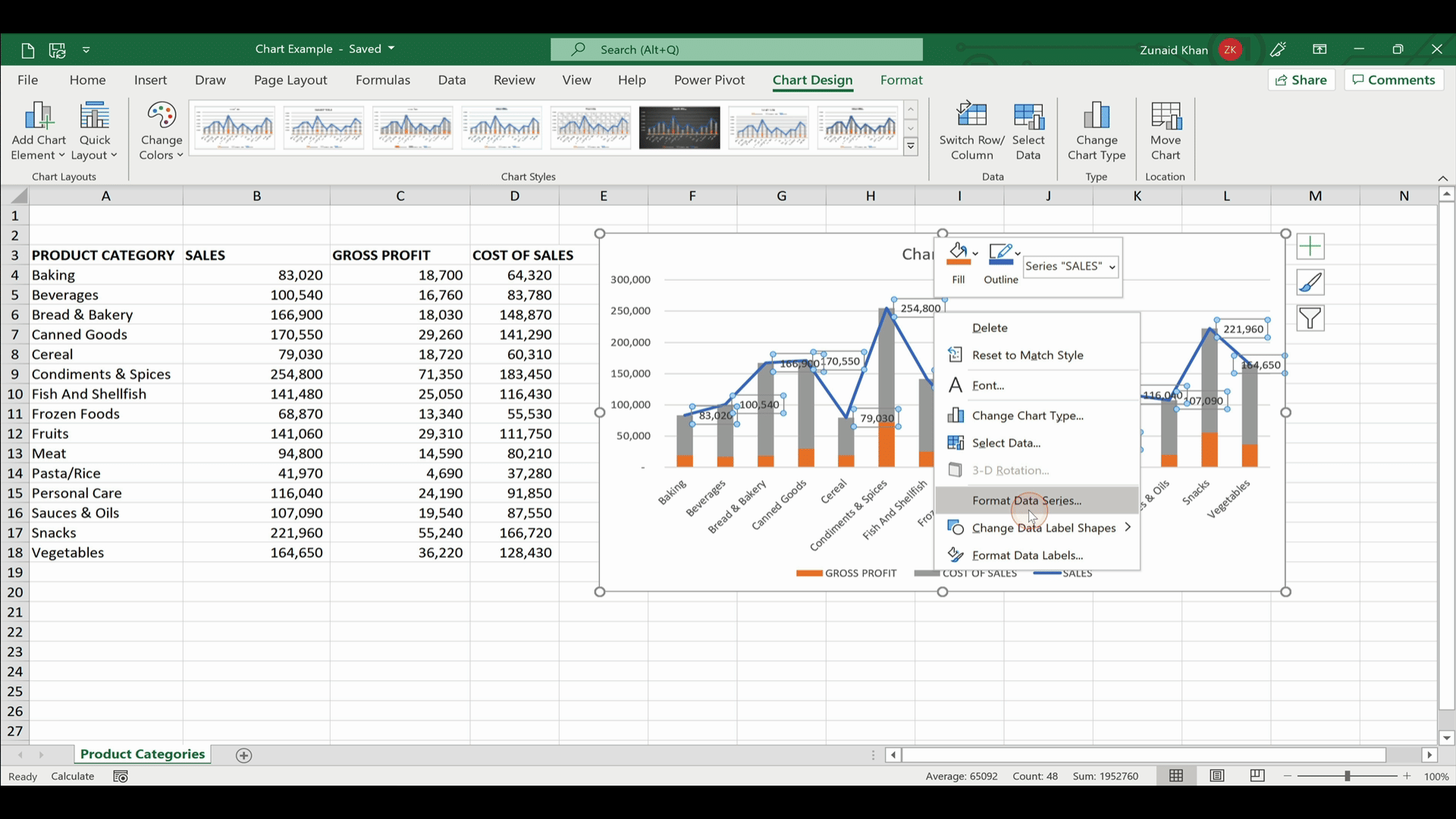Click the Search (Alt+Q) box
Screen dimensions: 1456x819
point(737,50)
